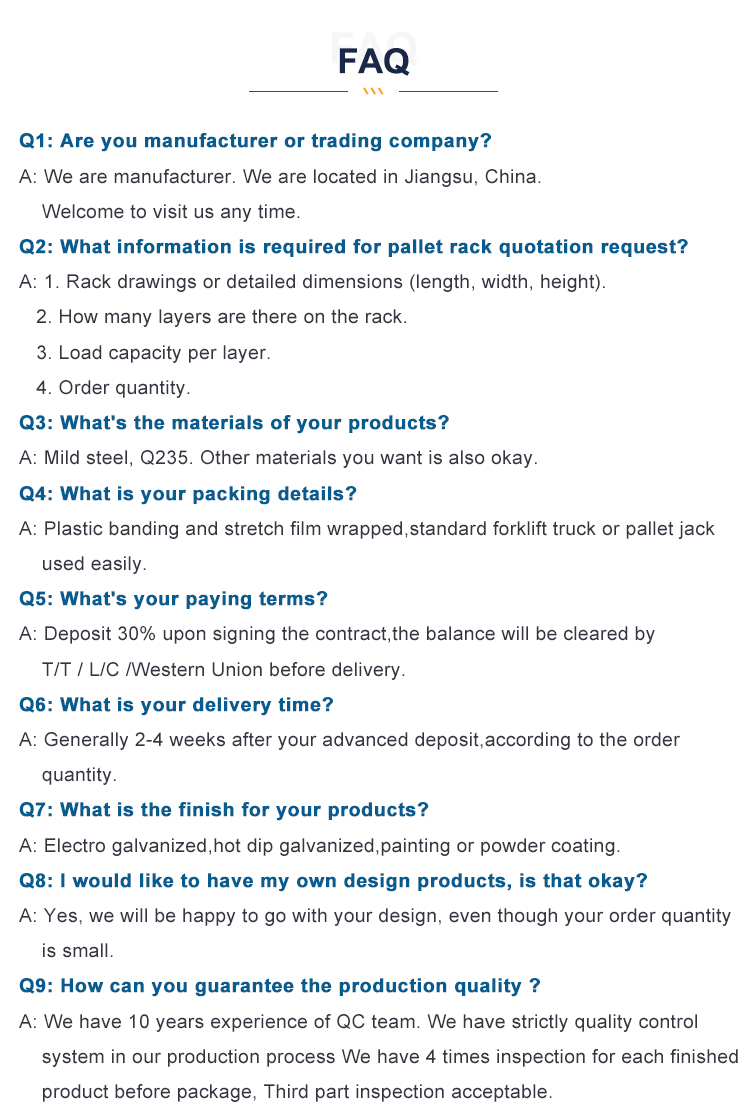This screenshot has width=750, height=1113.
Task: Click the answer mentioning Jiangsu, China
Action: [280, 177]
